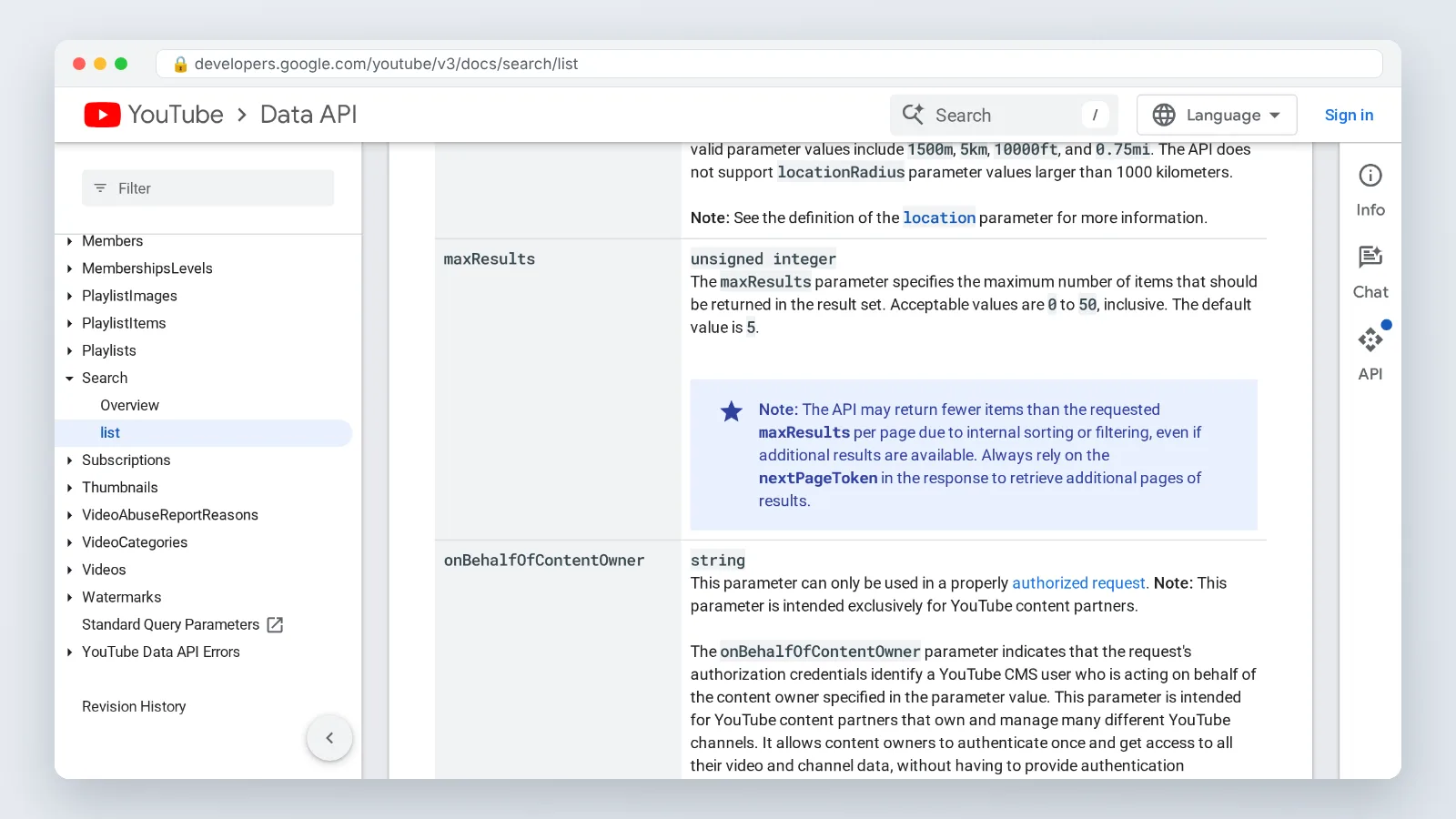Expand the PlaylistItems section

click(69, 323)
